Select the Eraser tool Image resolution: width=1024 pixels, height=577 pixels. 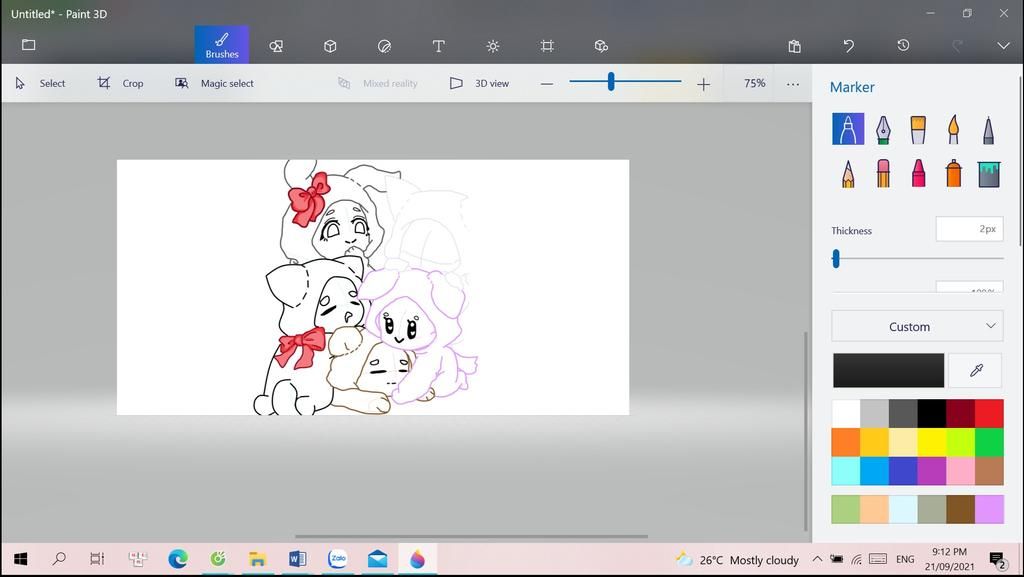[x=883, y=174]
